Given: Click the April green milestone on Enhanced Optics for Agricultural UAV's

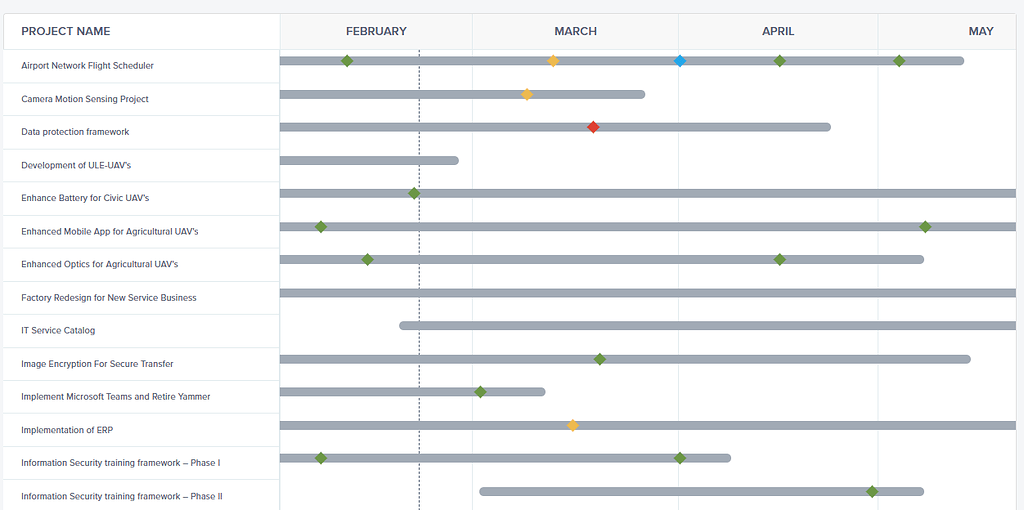Looking at the screenshot, I should pyautogui.click(x=780, y=259).
